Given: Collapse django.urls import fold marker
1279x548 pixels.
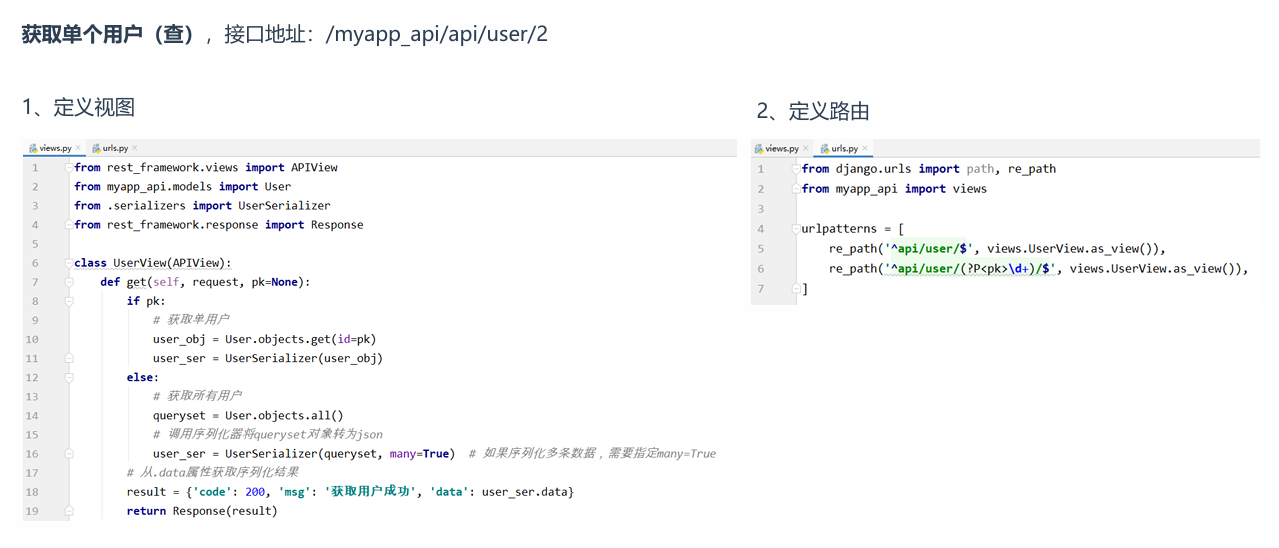Looking at the screenshot, I should click(796, 169).
